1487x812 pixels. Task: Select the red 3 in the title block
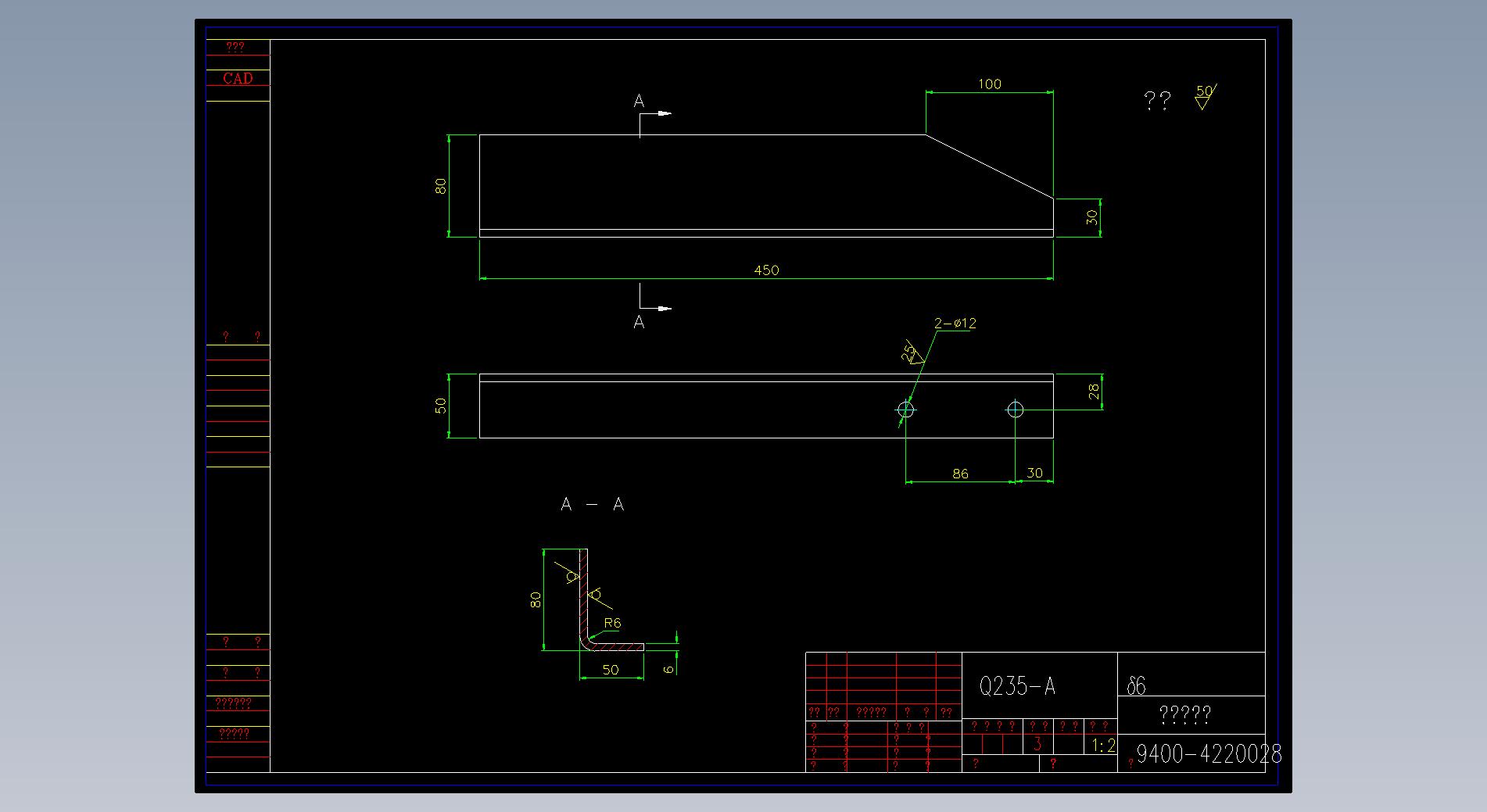point(1037,744)
